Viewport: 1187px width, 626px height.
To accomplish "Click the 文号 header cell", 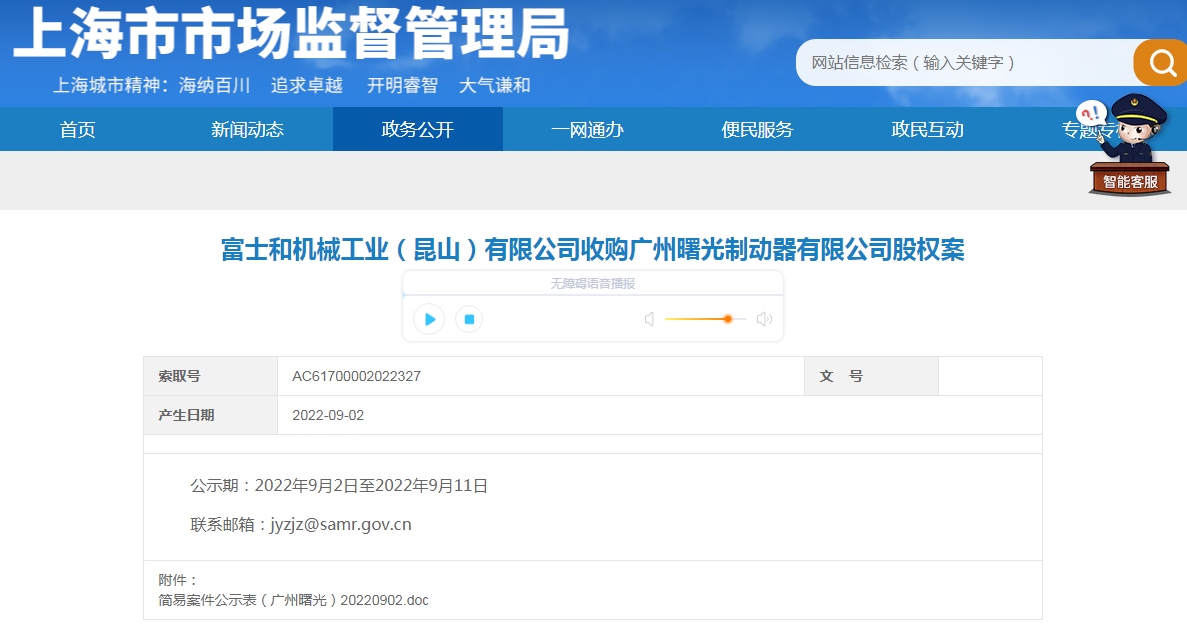I will 871,376.
